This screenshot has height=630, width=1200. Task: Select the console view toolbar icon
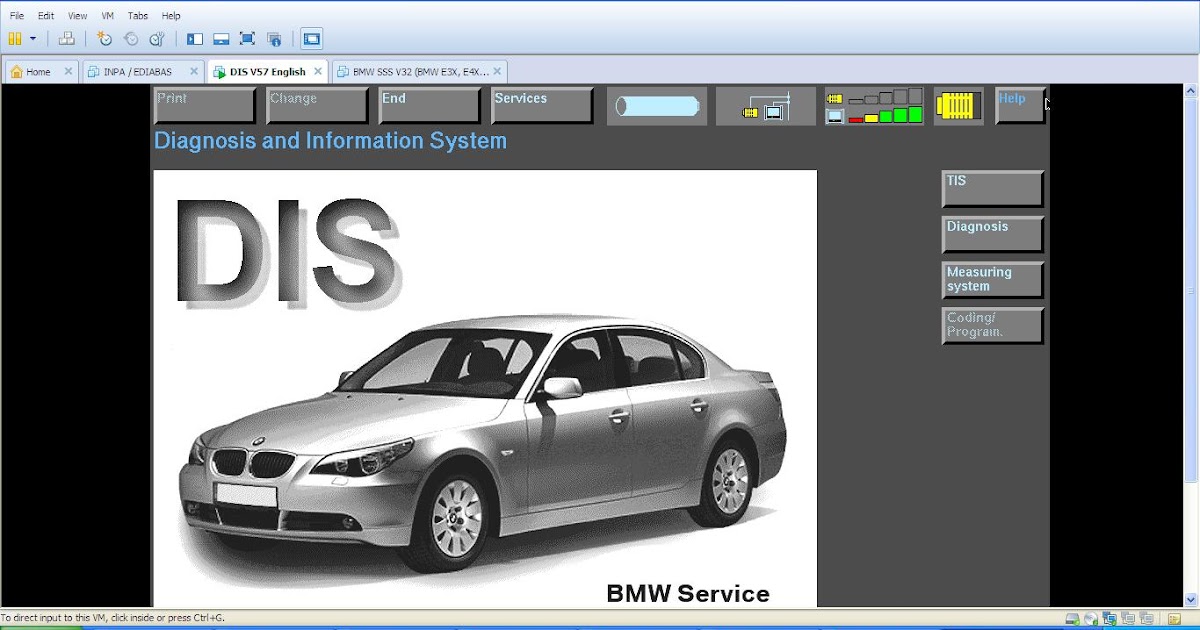(x=312, y=39)
